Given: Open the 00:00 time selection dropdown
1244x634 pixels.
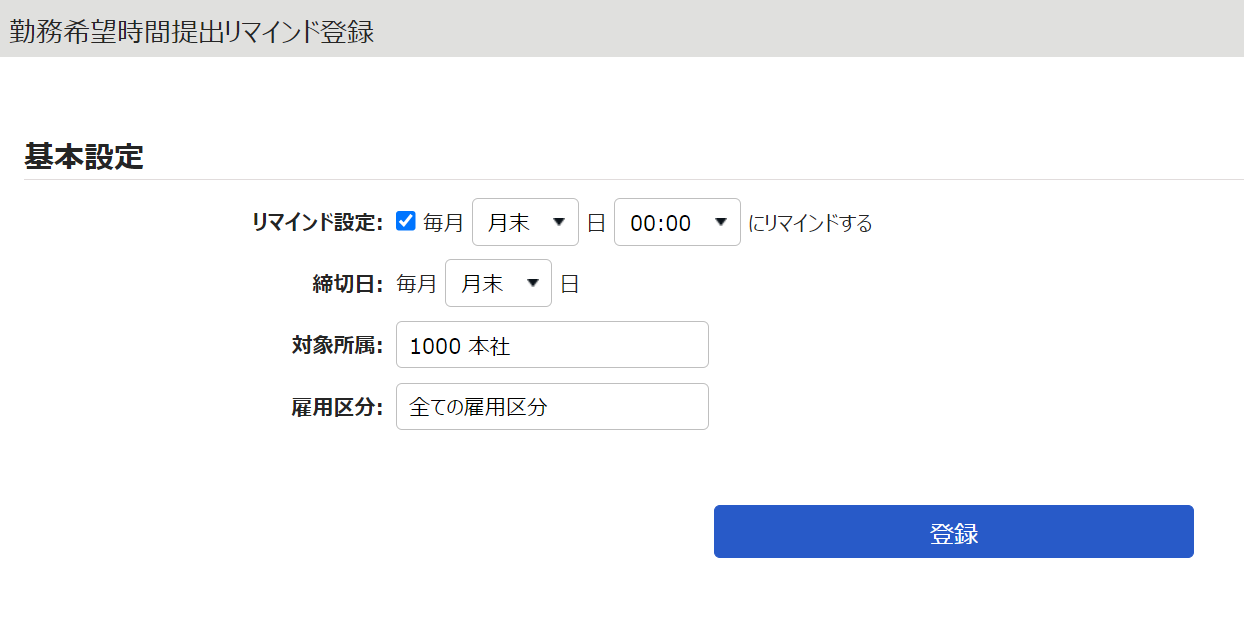Looking at the screenshot, I should (677, 222).
